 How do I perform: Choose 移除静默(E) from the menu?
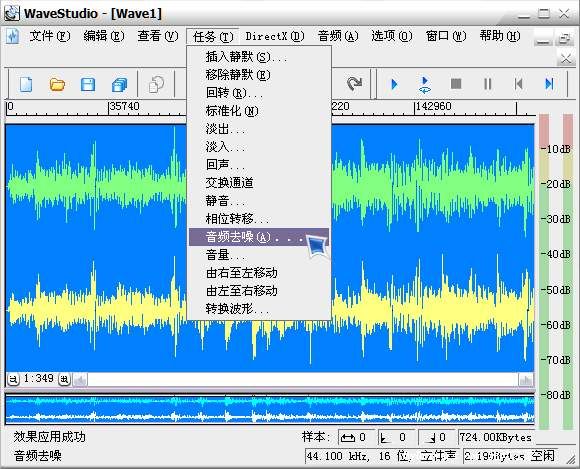point(259,75)
